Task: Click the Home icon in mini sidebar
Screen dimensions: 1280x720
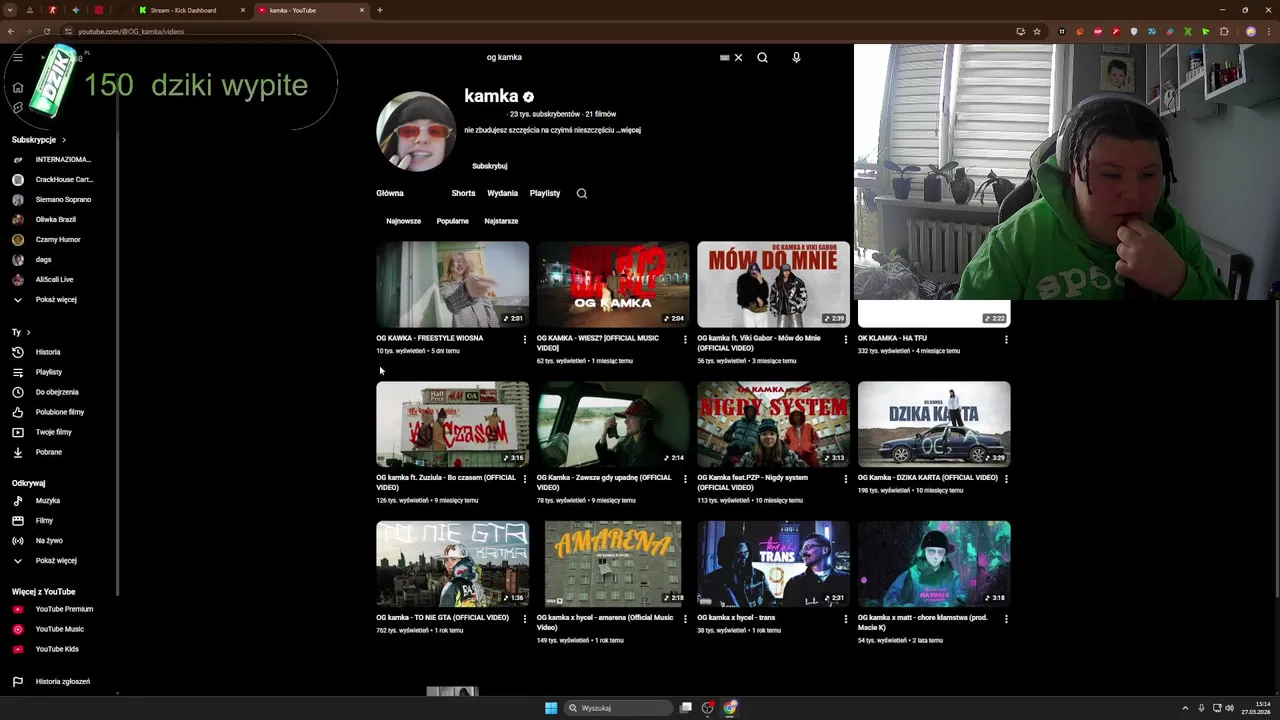Action: click(17, 87)
